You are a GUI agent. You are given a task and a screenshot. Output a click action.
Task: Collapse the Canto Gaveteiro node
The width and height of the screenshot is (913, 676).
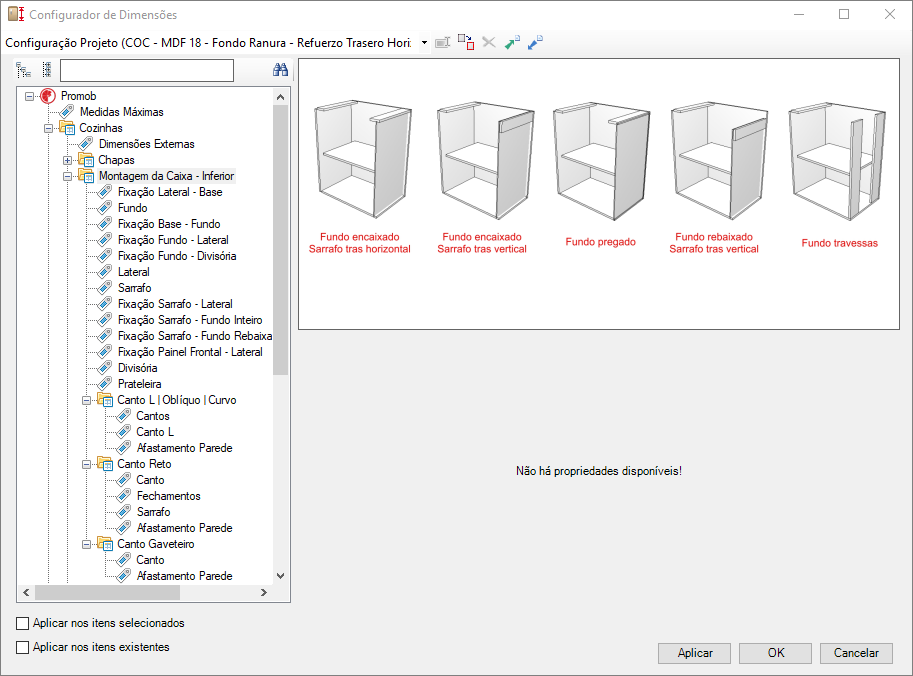(86, 544)
